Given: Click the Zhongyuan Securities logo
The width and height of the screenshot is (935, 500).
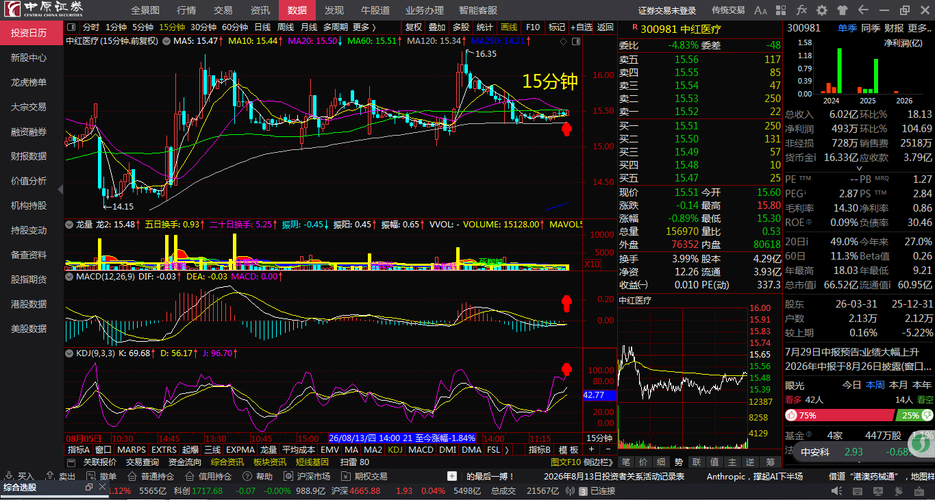Looking at the screenshot, I should [44, 10].
